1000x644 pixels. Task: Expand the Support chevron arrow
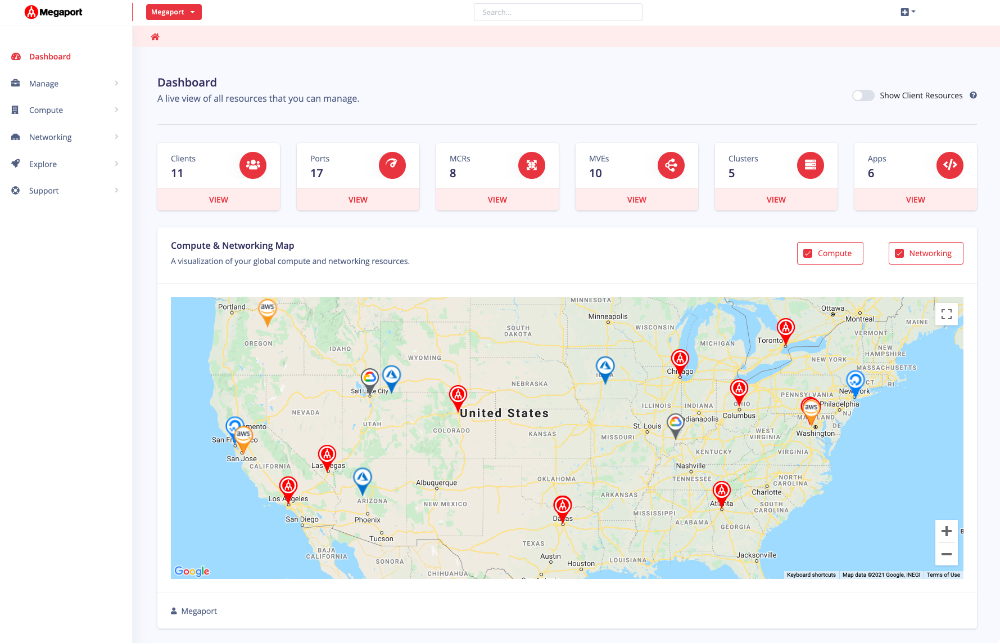(x=116, y=191)
